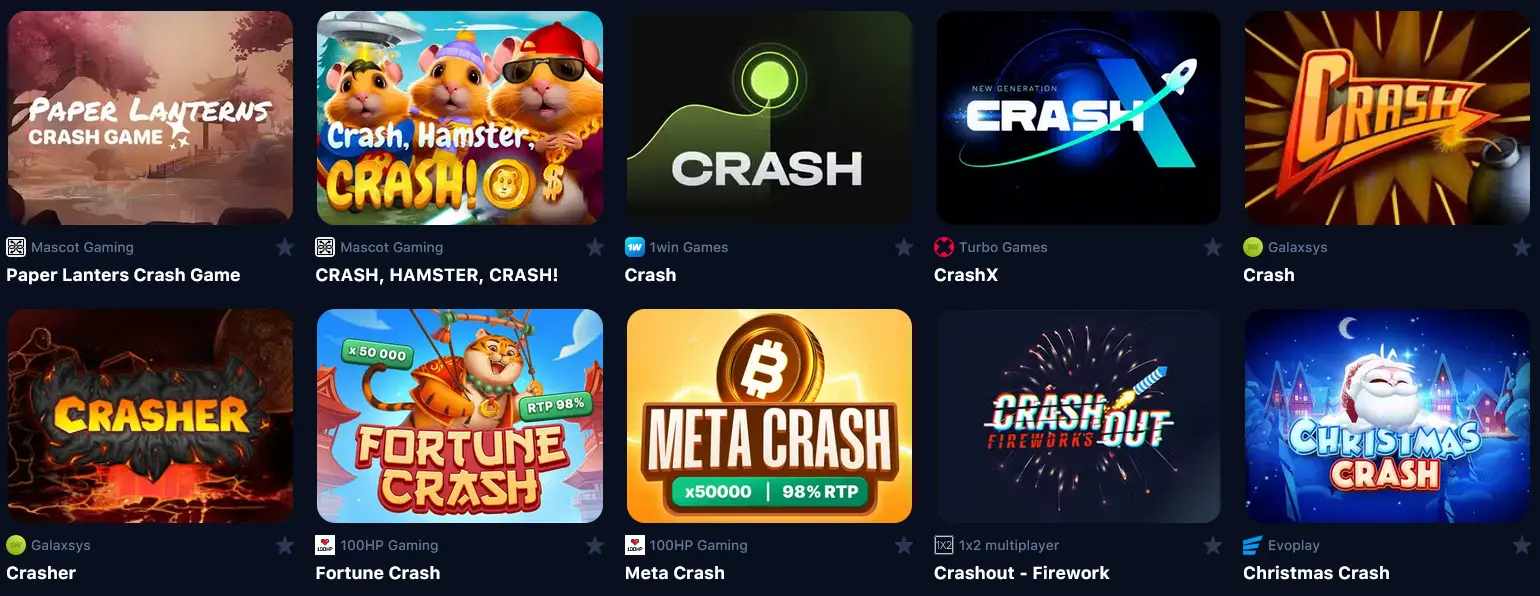Open the Christmas Crash game thumbnail
1540x596 pixels.
coord(1387,416)
